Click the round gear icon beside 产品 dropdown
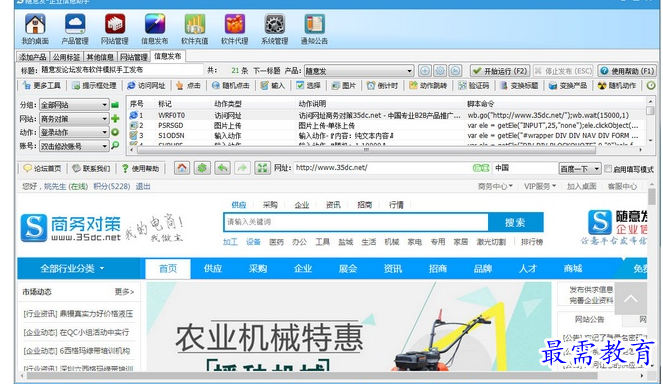The image size is (663, 384). point(440,71)
